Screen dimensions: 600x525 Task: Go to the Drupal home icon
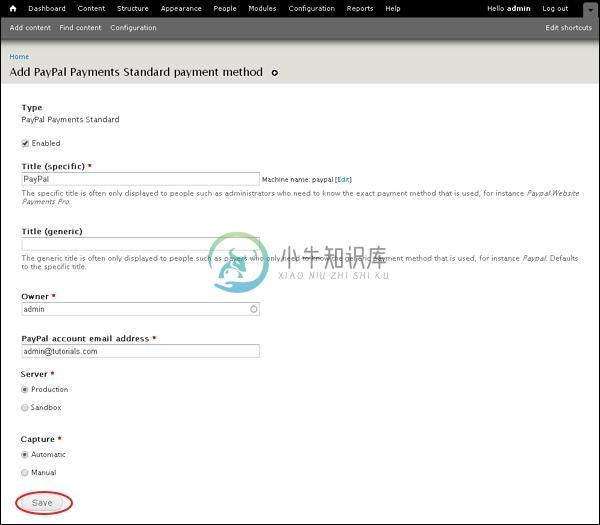(13, 8)
